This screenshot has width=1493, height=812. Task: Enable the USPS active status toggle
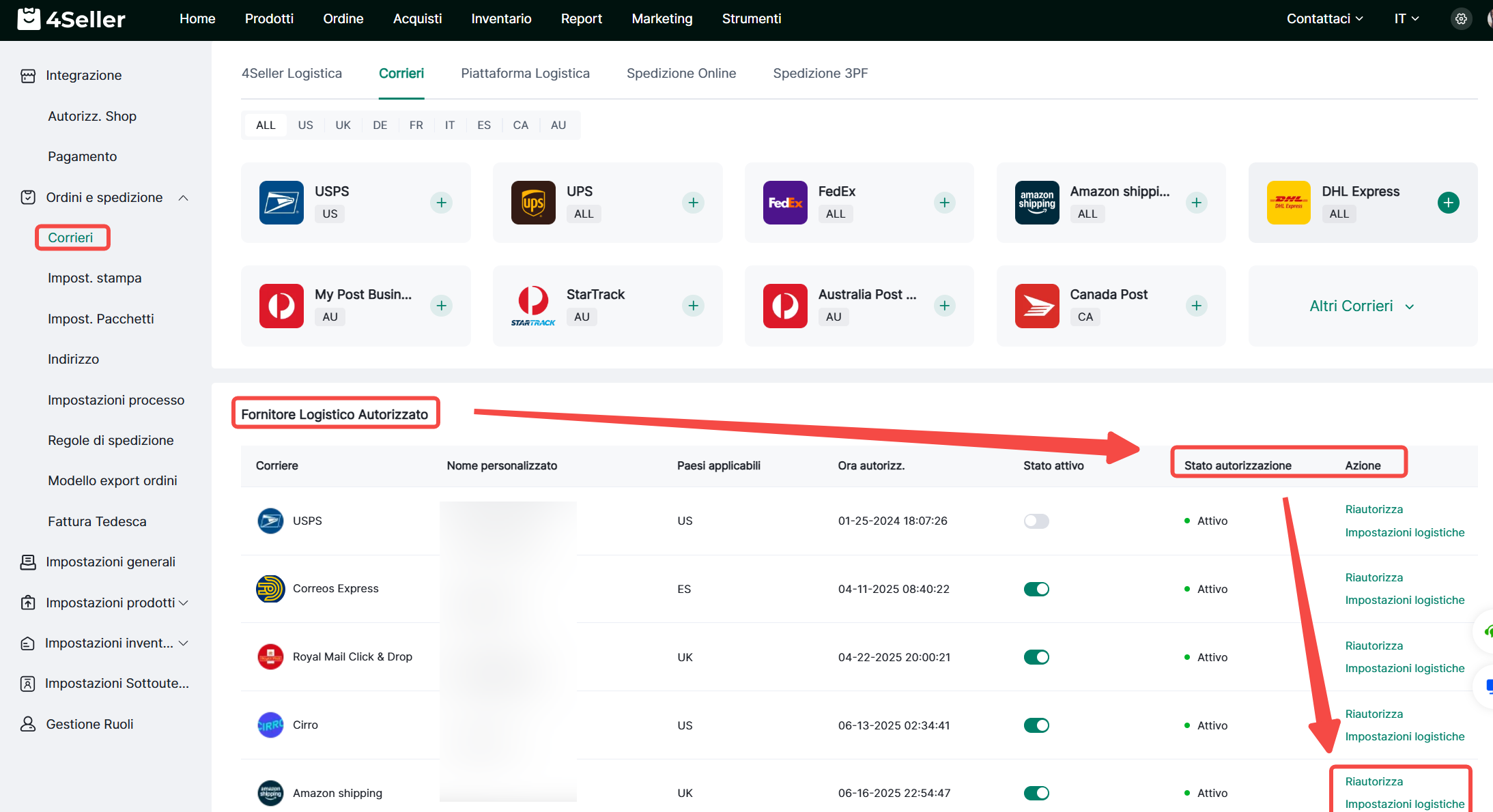[1036, 521]
